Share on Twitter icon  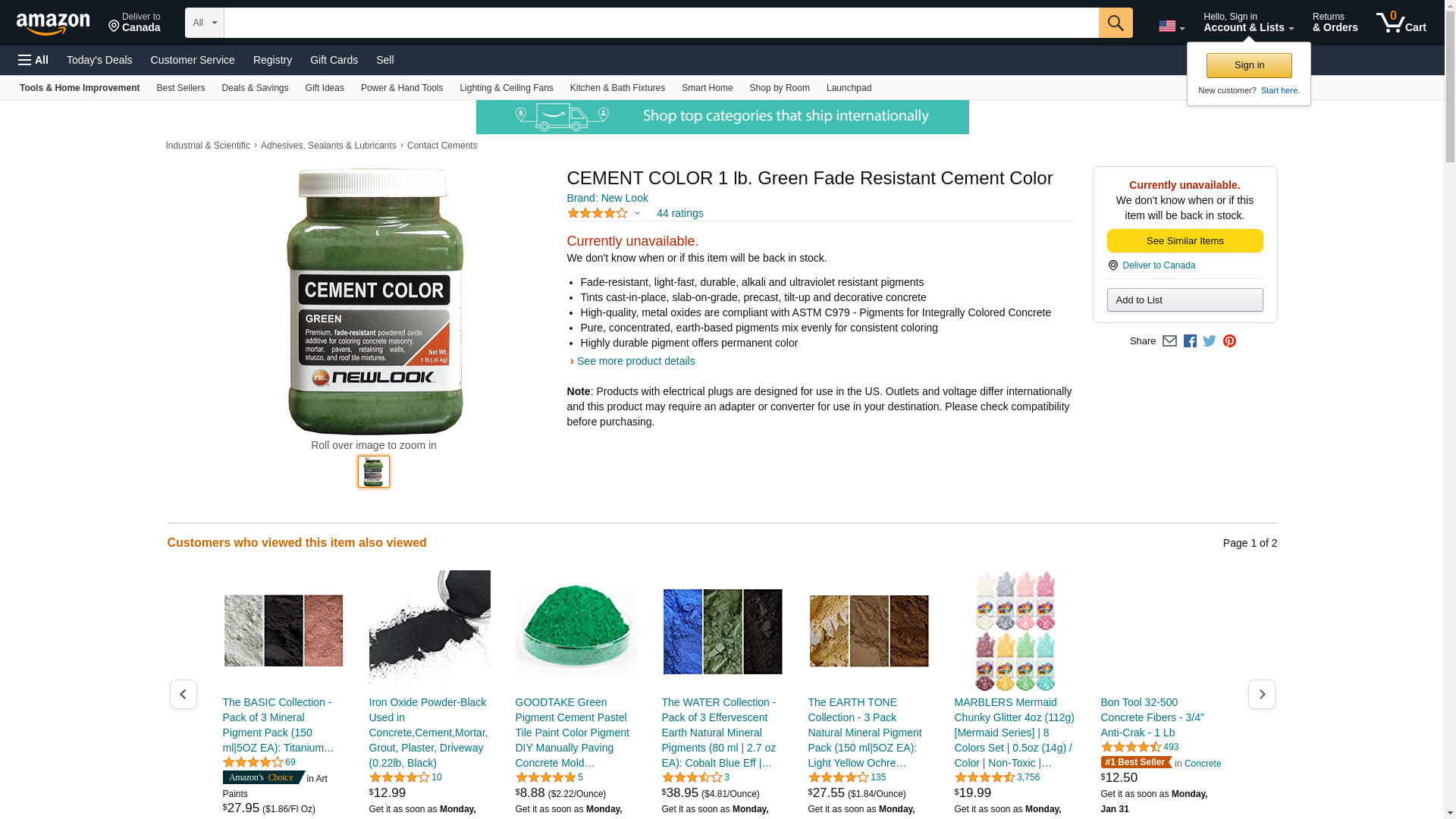(1210, 341)
